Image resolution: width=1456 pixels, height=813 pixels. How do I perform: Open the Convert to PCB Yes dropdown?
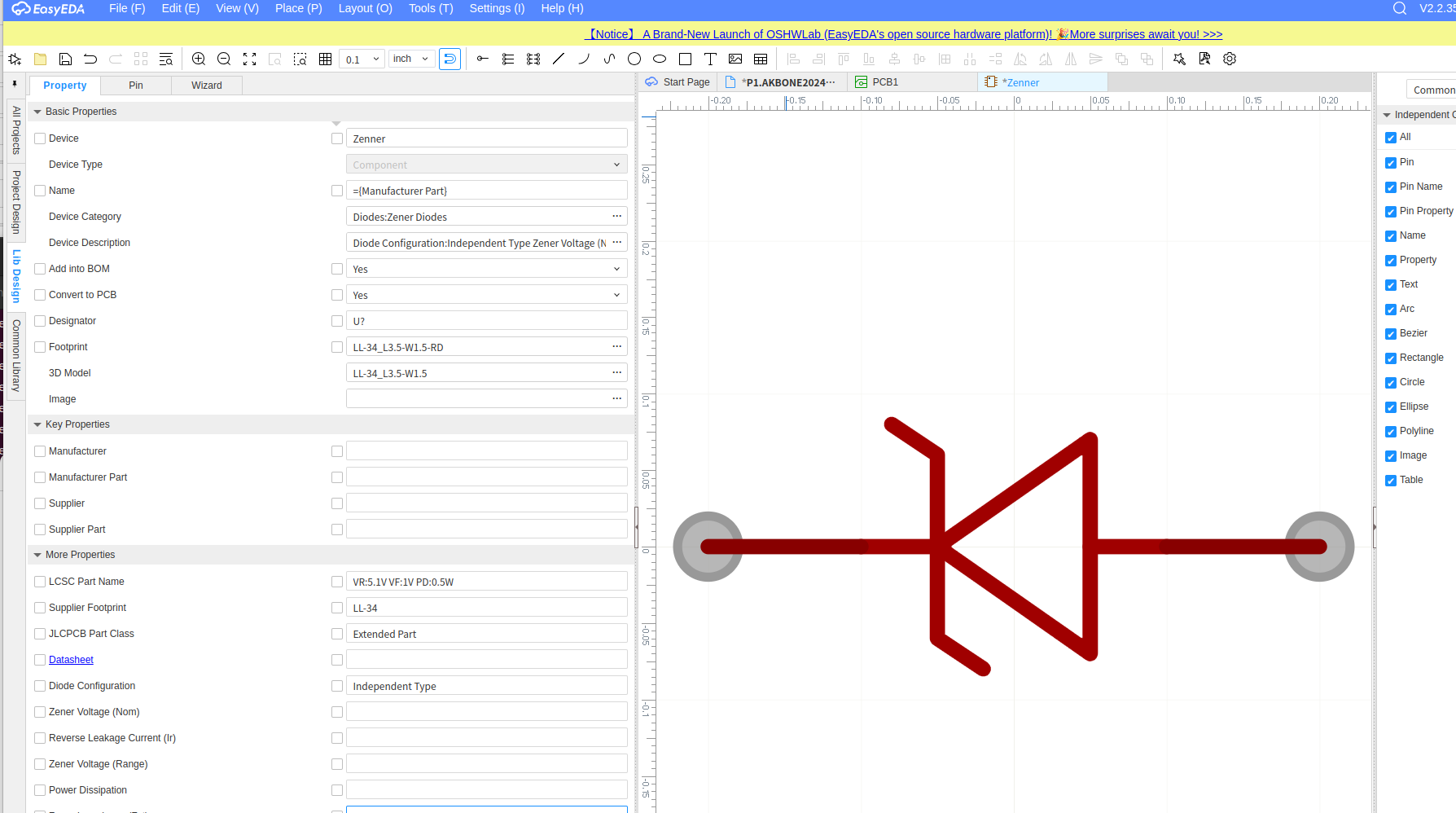(x=487, y=295)
